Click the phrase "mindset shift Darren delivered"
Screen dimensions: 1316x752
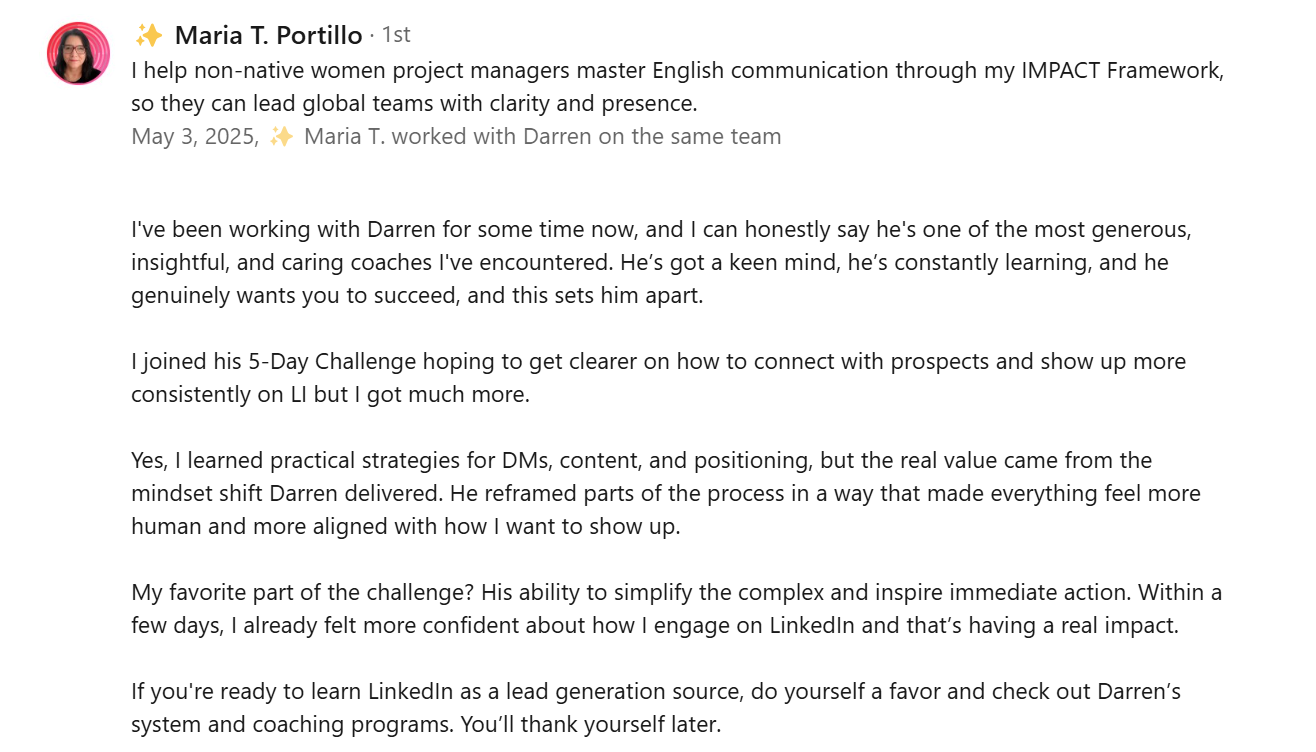coord(286,493)
